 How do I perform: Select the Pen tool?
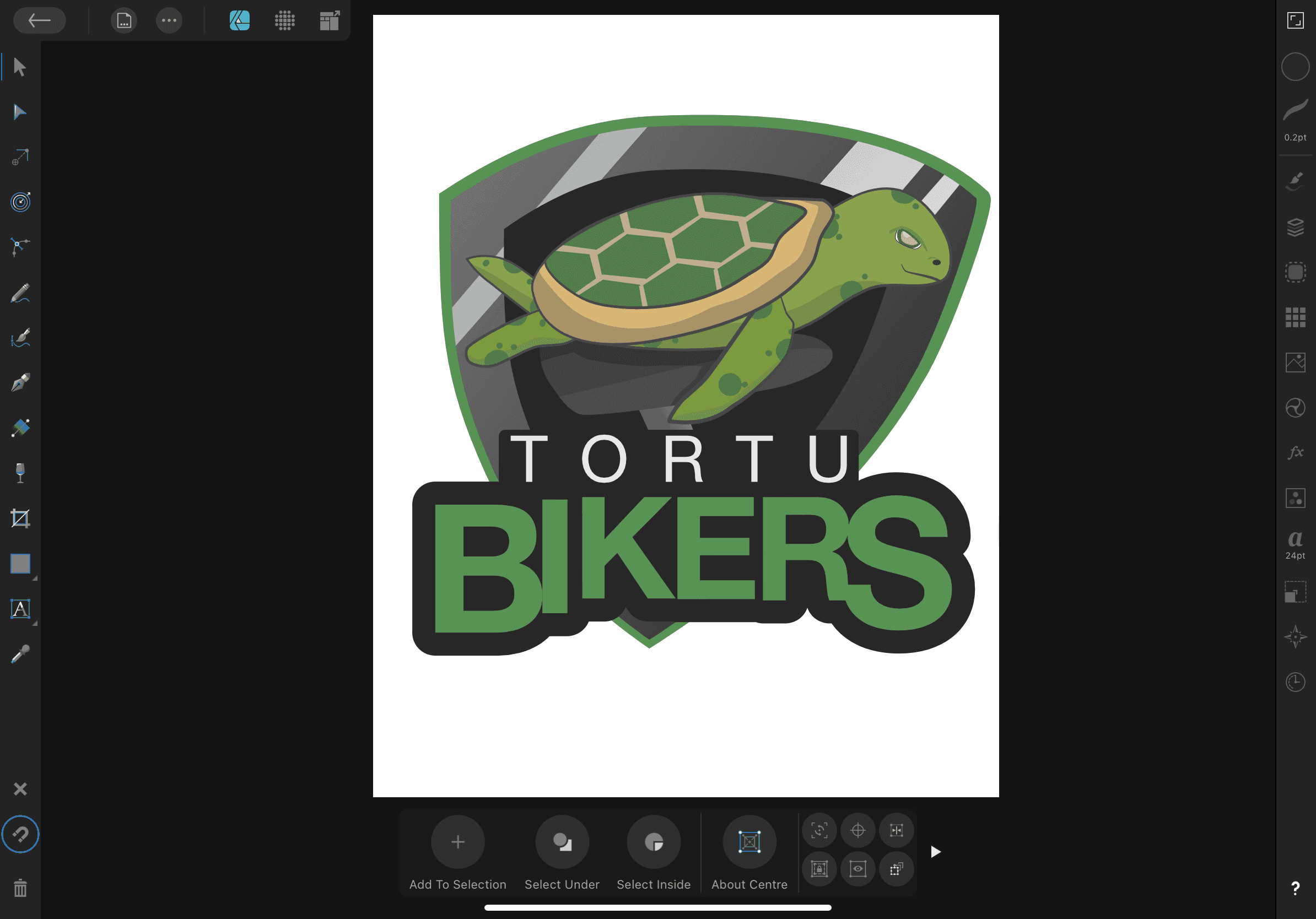(x=20, y=383)
